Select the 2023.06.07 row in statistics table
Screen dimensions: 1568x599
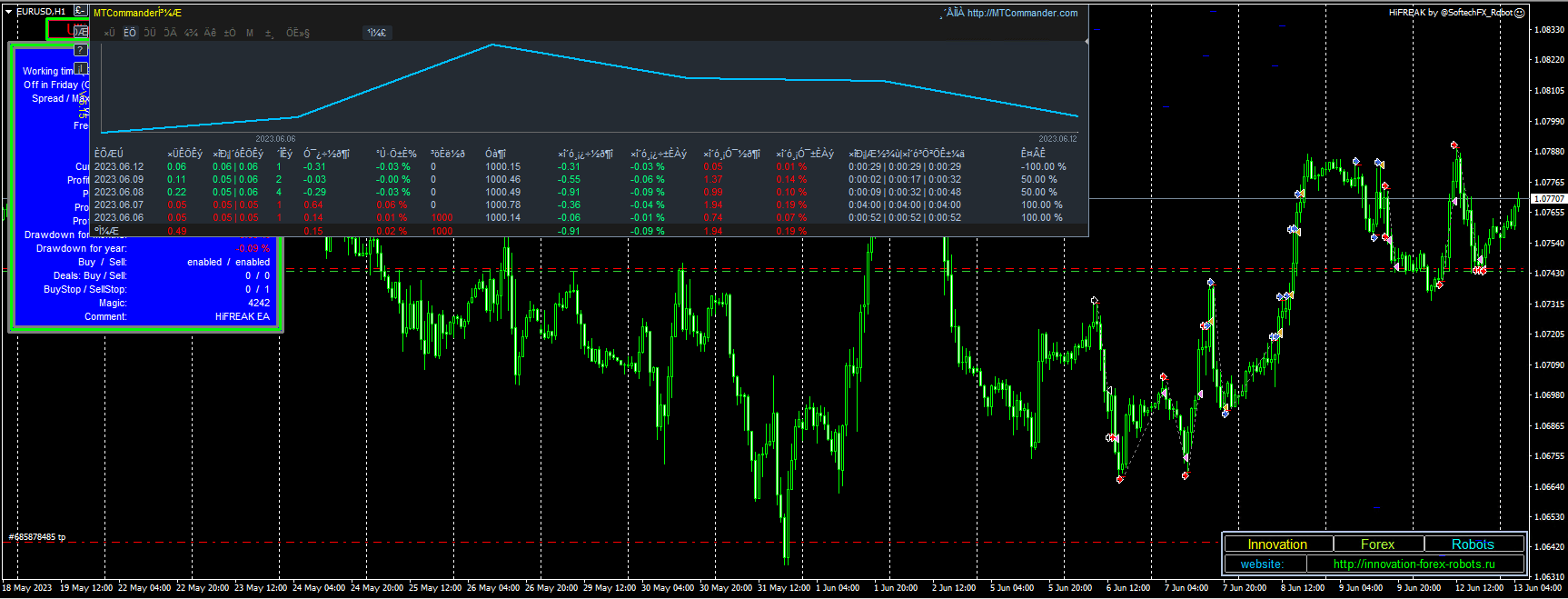pyautogui.click(x=119, y=205)
